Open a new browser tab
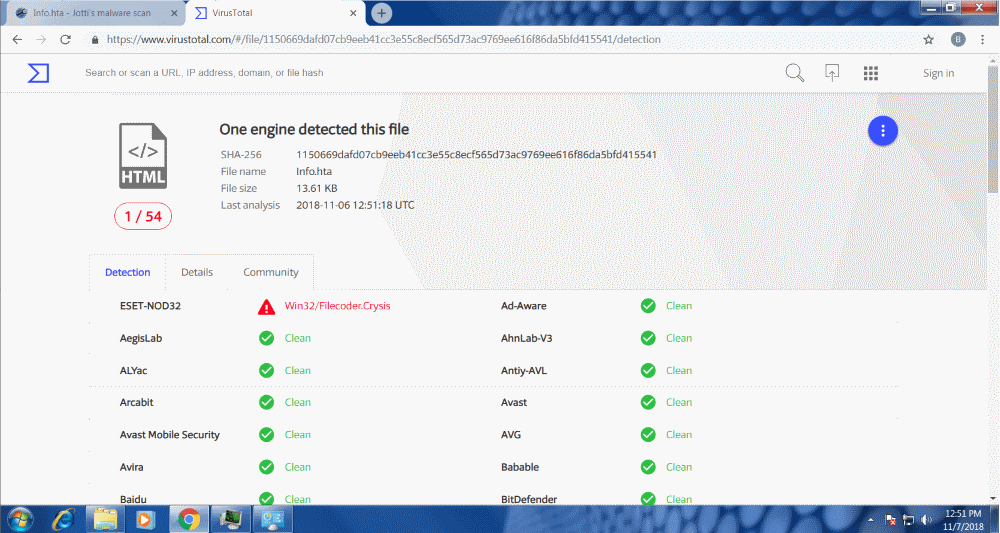The image size is (1000, 533). 381,13
